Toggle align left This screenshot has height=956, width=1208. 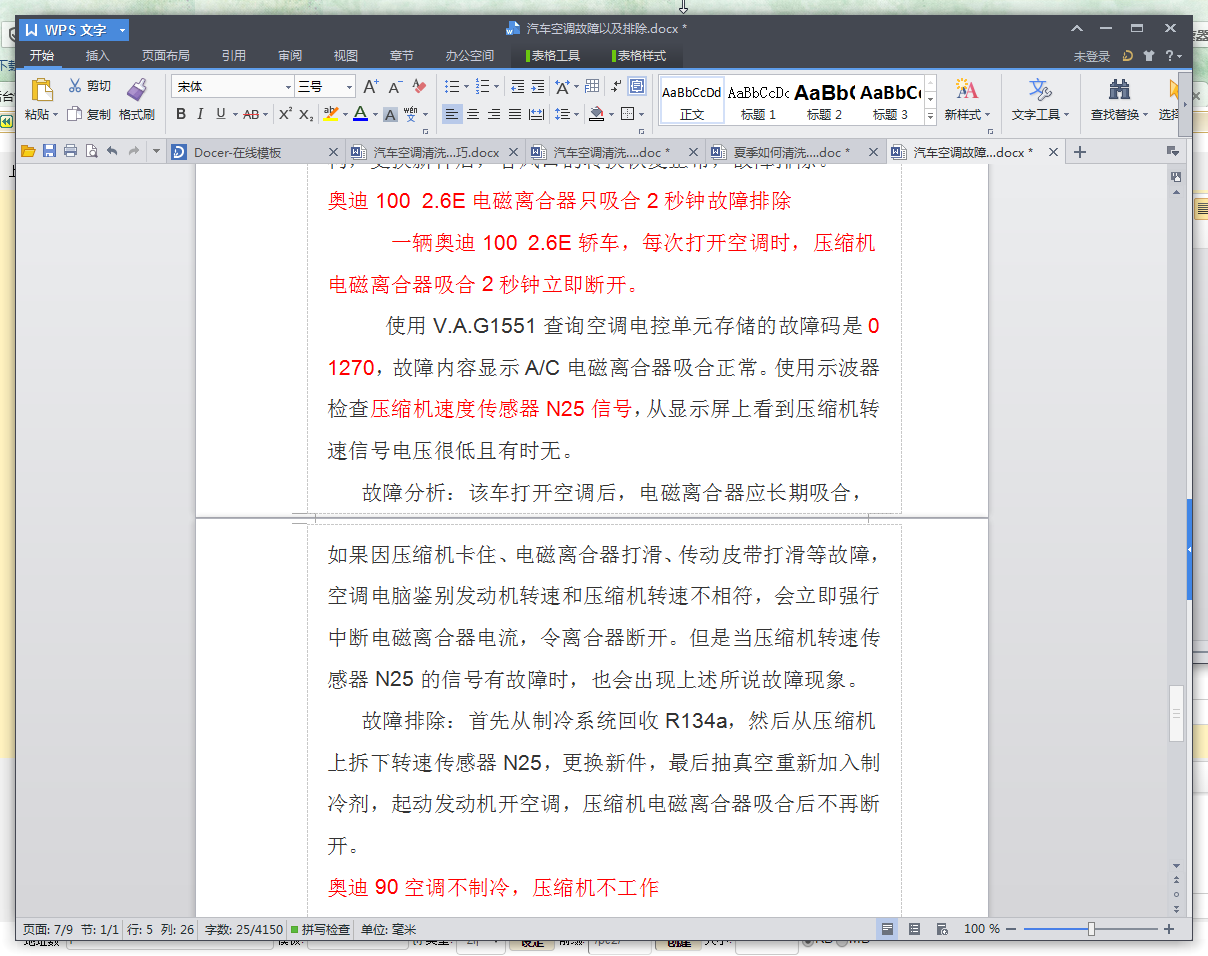coord(452,114)
